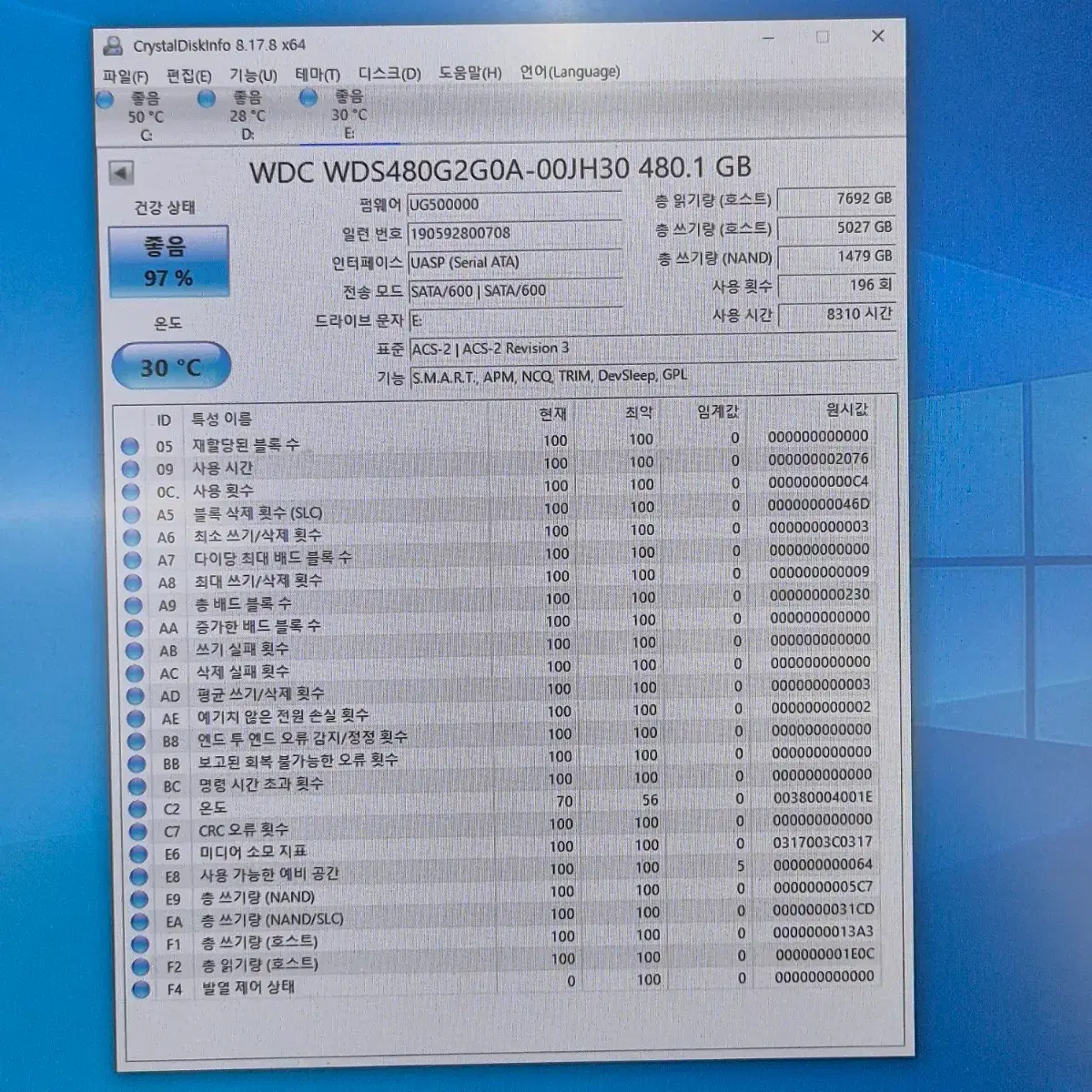Viewport: 1092px width, 1092px height.
Task: Click total NAND writes value 1479 GB
Action: (x=836, y=257)
